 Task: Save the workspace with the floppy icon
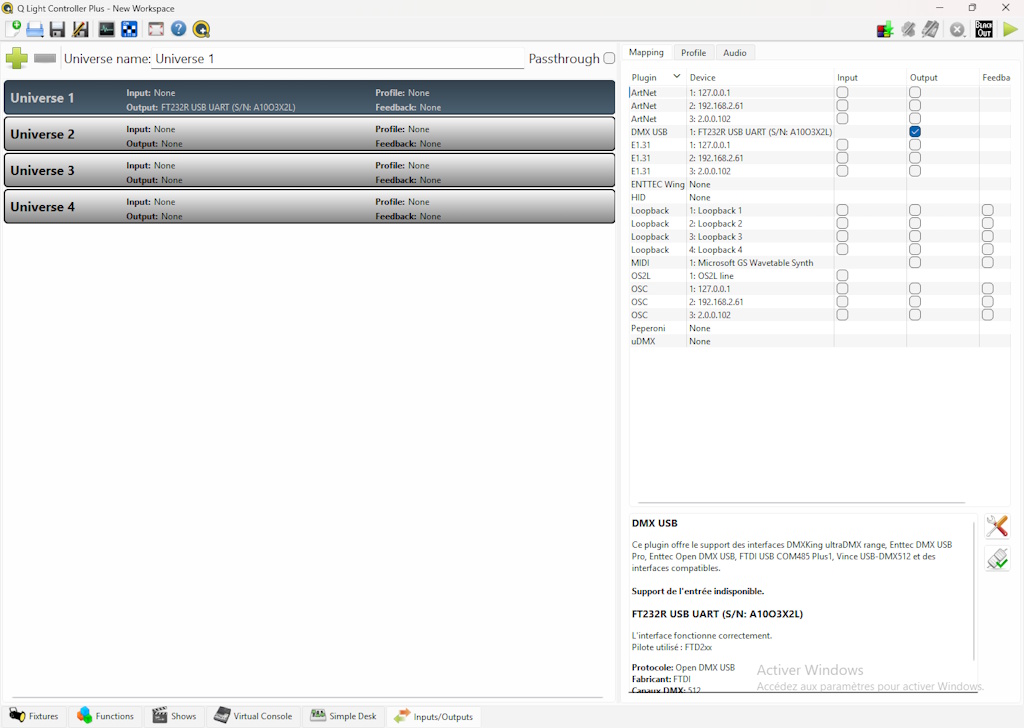click(x=57, y=29)
